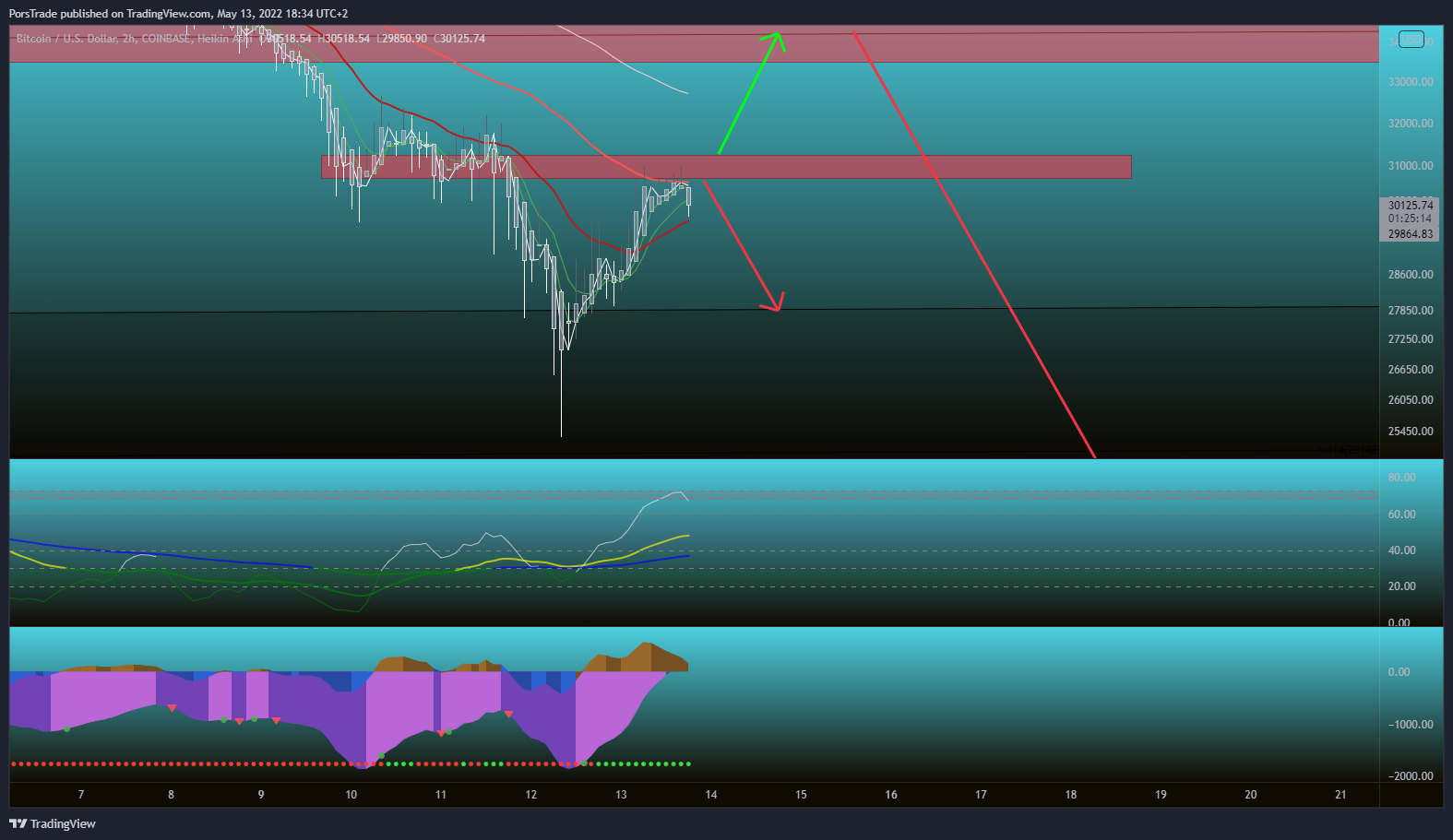Viewport: 1453px width, 840px height.
Task: Click the 20.00 level on oscillator axis
Action: tap(1401, 586)
